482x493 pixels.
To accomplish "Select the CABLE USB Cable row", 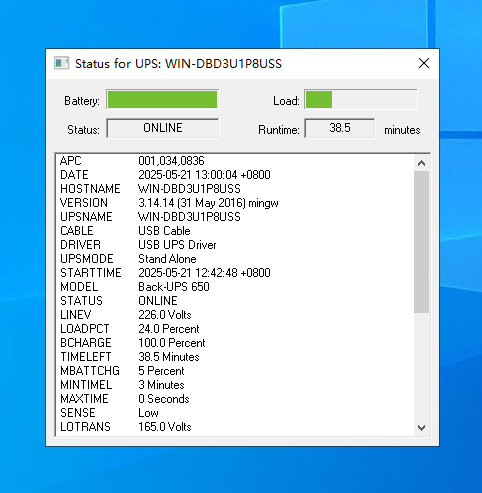I will 235,231.
